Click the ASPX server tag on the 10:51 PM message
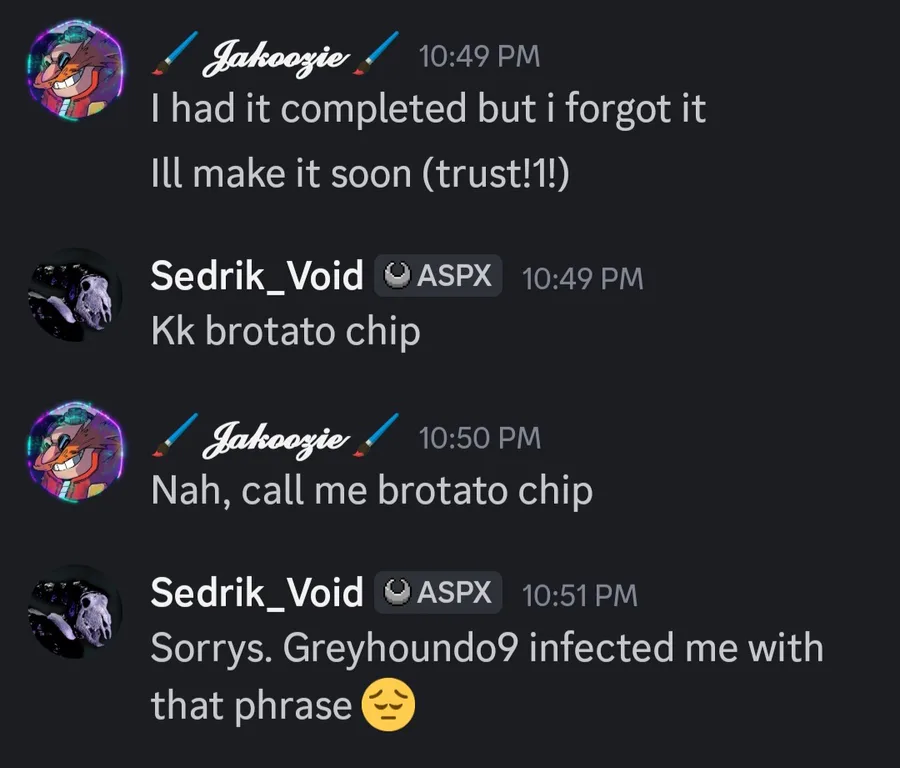The width and height of the screenshot is (900, 768). coord(438,592)
